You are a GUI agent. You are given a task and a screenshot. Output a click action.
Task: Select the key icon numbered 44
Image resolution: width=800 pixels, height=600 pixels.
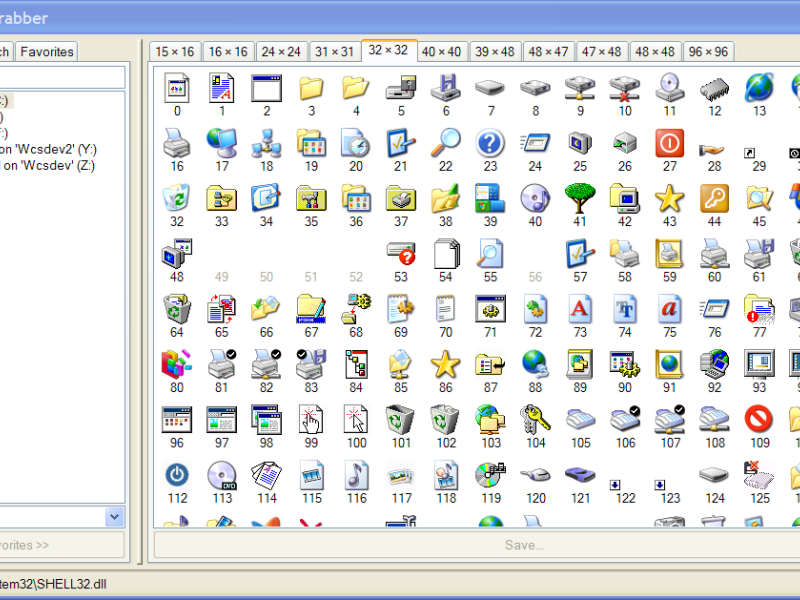[x=714, y=198]
